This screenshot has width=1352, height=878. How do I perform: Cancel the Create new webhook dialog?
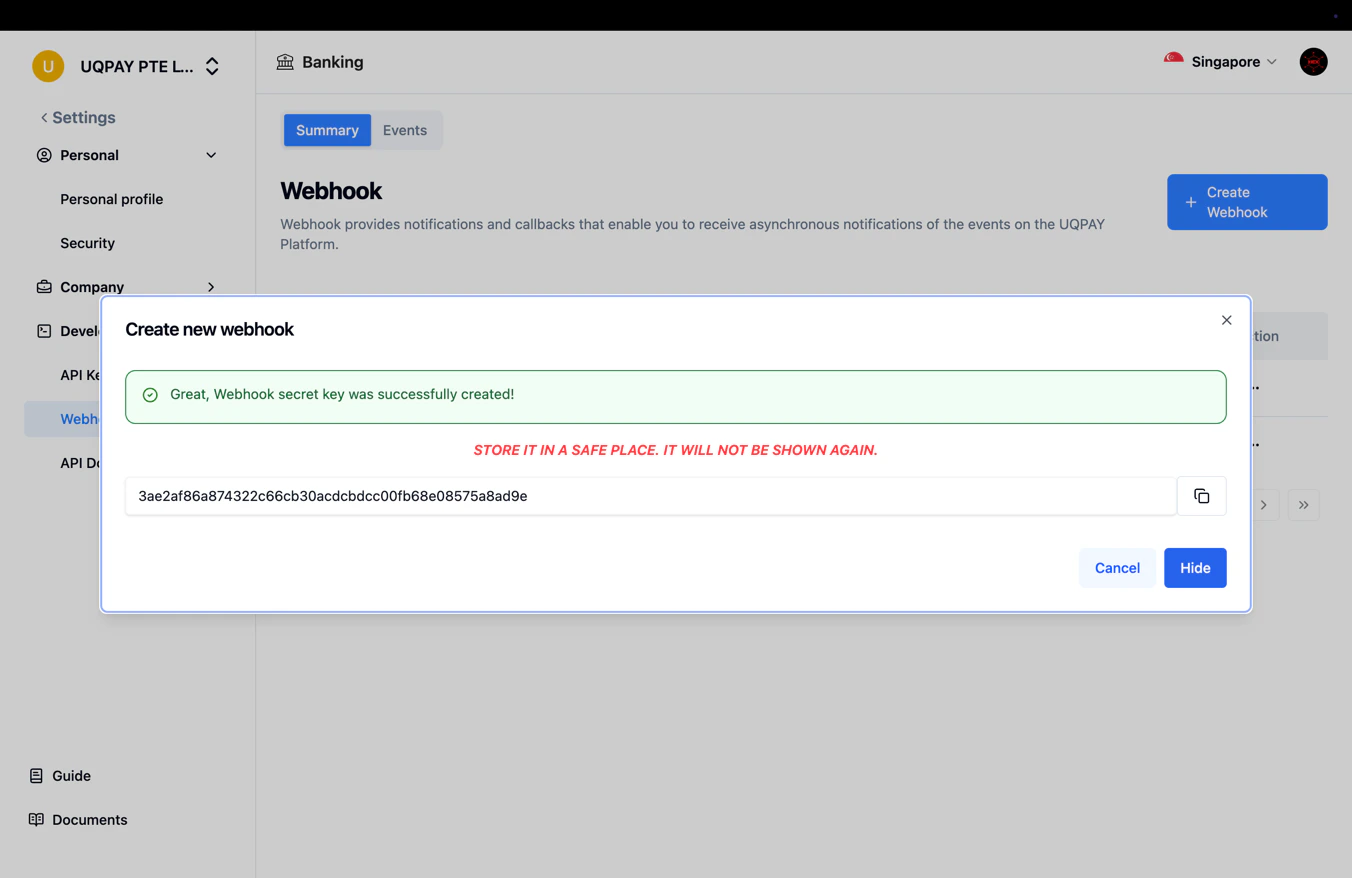click(x=1117, y=567)
